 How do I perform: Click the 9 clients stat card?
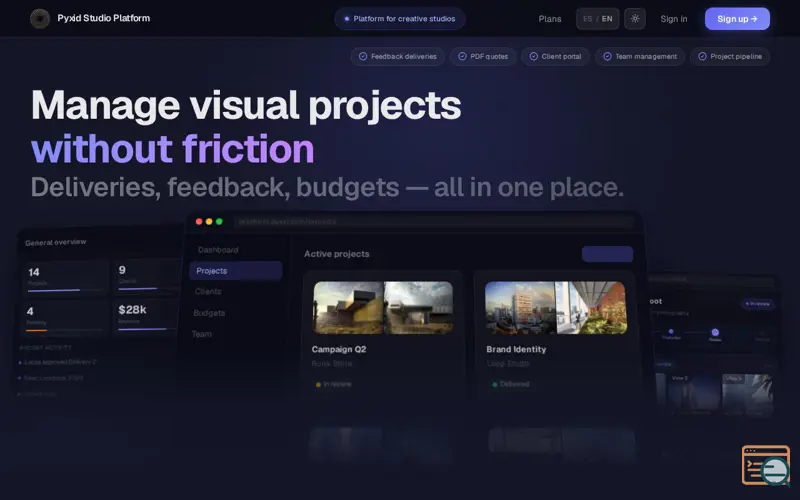tap(148, 277)
